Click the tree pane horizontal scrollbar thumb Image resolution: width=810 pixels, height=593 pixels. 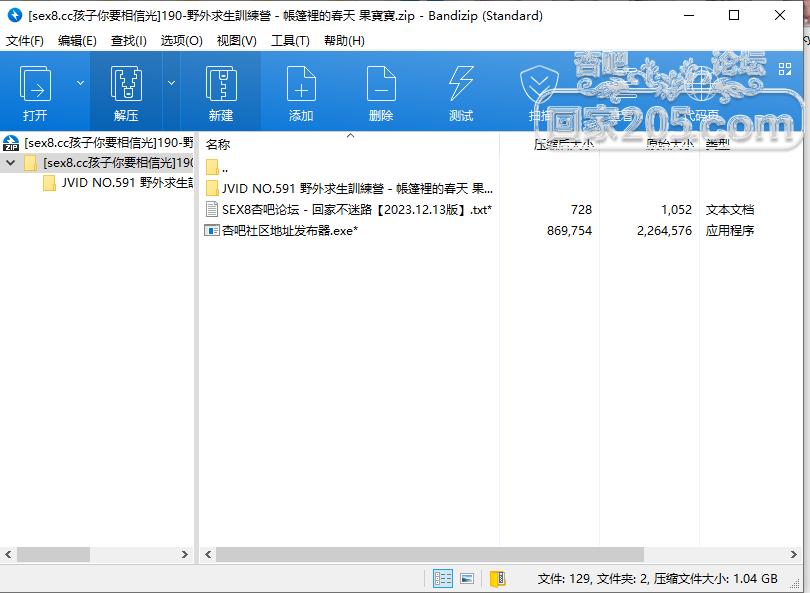point(54,554)
